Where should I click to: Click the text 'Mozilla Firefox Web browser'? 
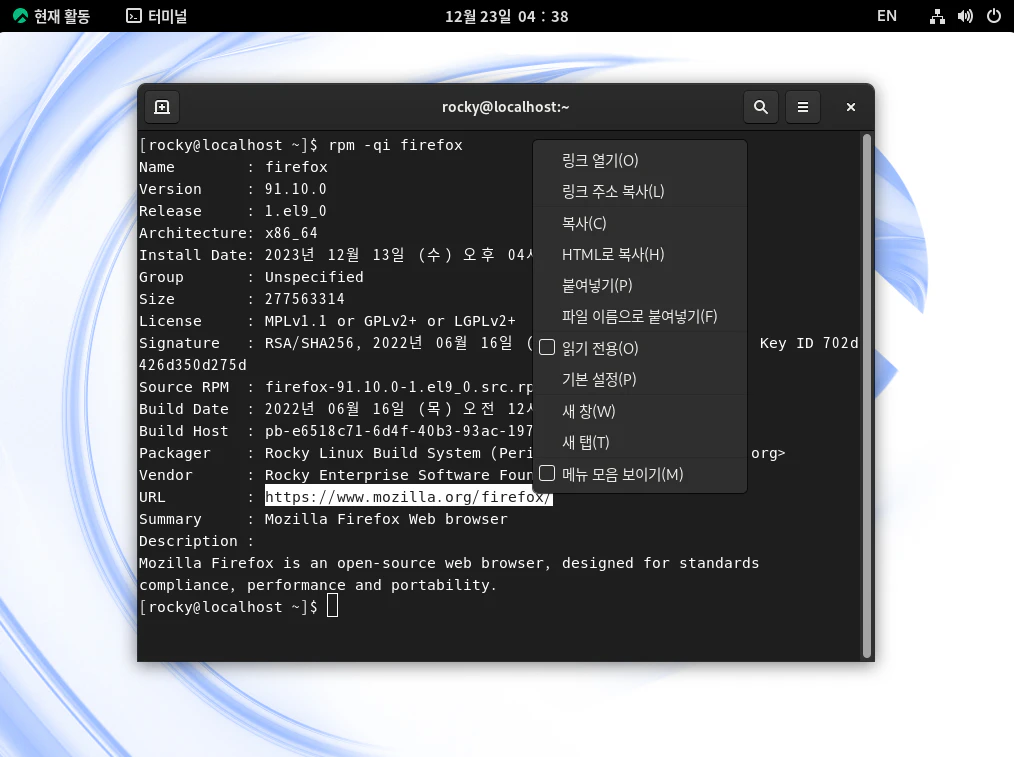click(x=386, y=519)
